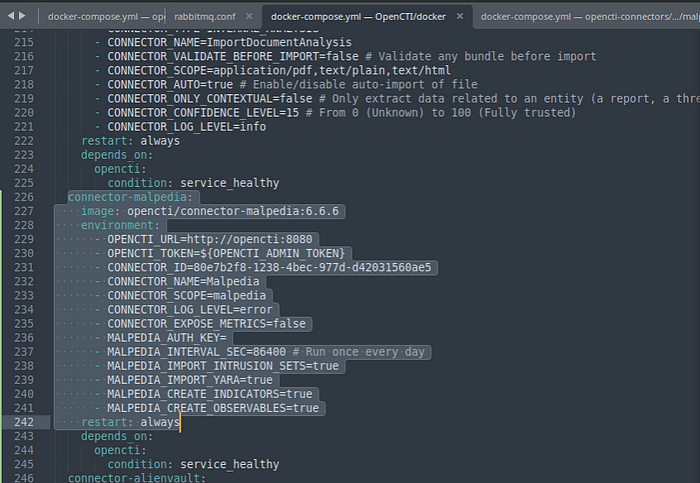
Task: Open the first docker-compose.yml tab
Action: coord(106,17)
